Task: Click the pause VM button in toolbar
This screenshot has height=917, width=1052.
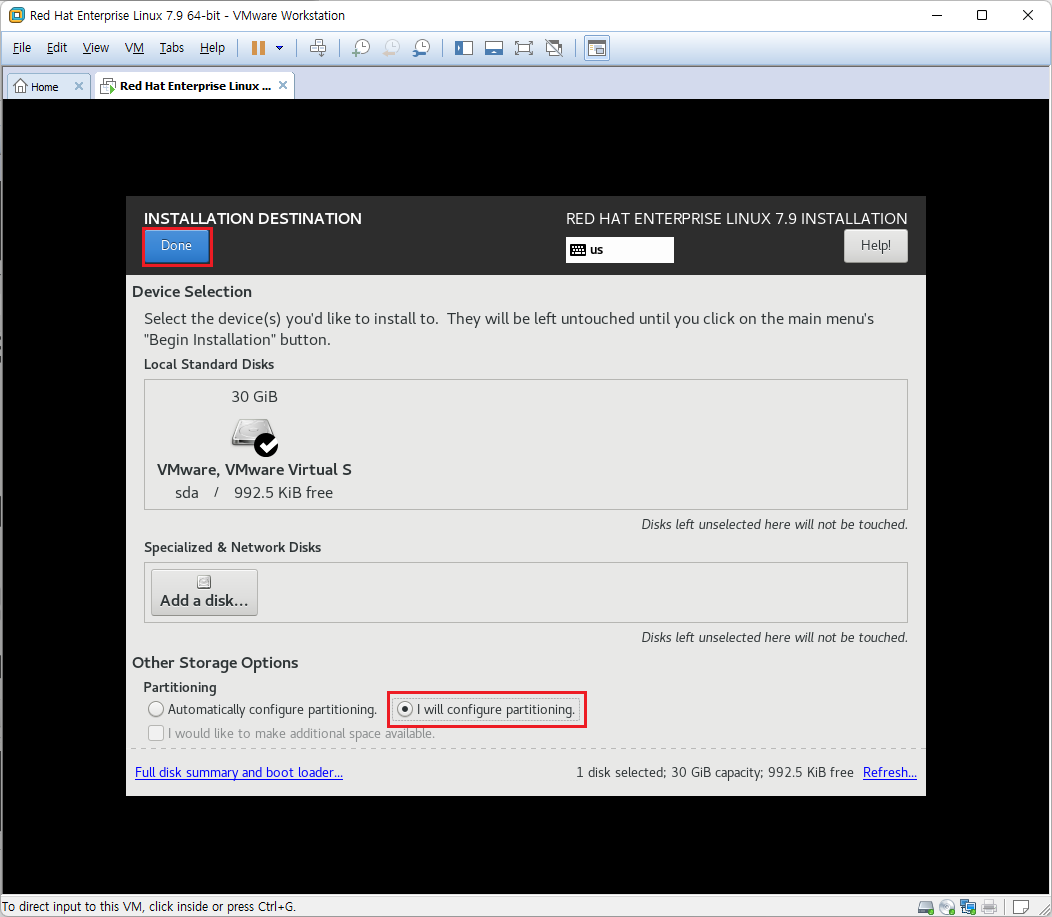Action: coord(258,48)
